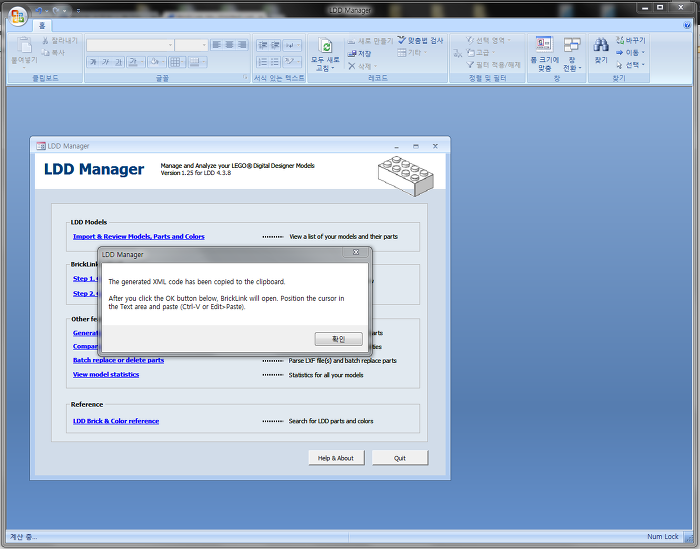Click the Save record (저장) button
The width and height of the screenshot is (700, 549).
coord(359,54)
